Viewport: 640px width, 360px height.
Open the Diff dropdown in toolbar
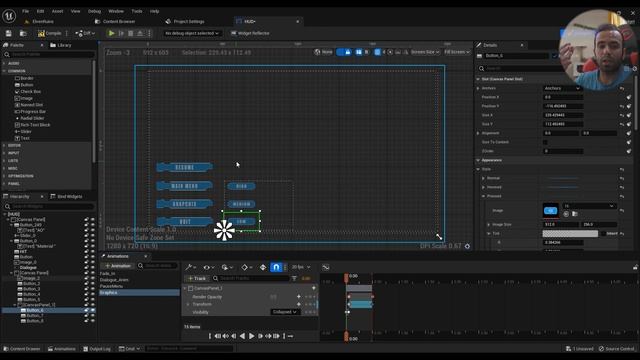85,33
